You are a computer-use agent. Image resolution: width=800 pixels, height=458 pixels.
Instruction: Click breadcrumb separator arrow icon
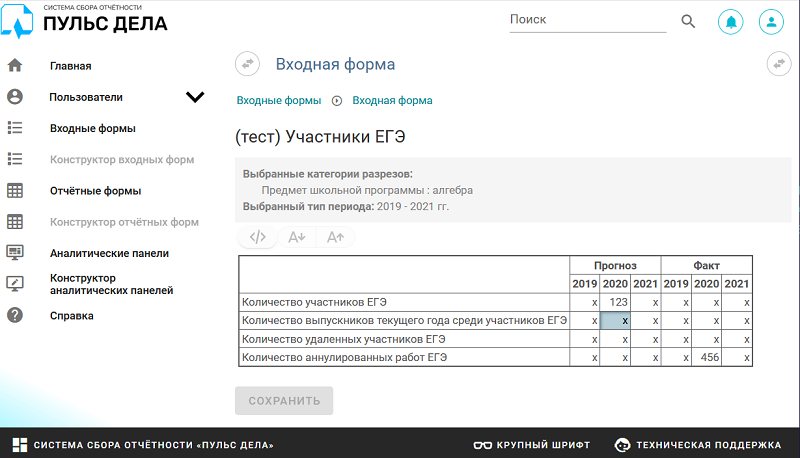337,100
